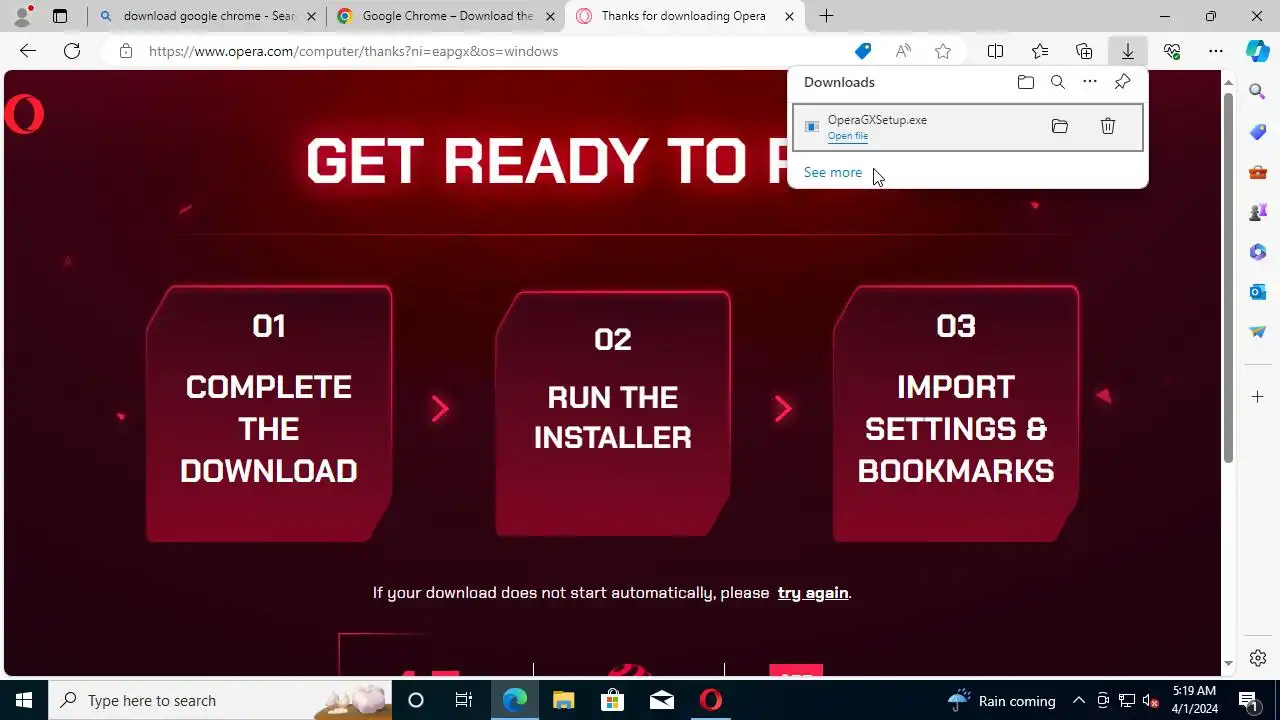Viewport: 1280px width, 720px height.
Task: Open sidebar Tools briefcase
Action: pyautogui.click(x=1258, y=172)
